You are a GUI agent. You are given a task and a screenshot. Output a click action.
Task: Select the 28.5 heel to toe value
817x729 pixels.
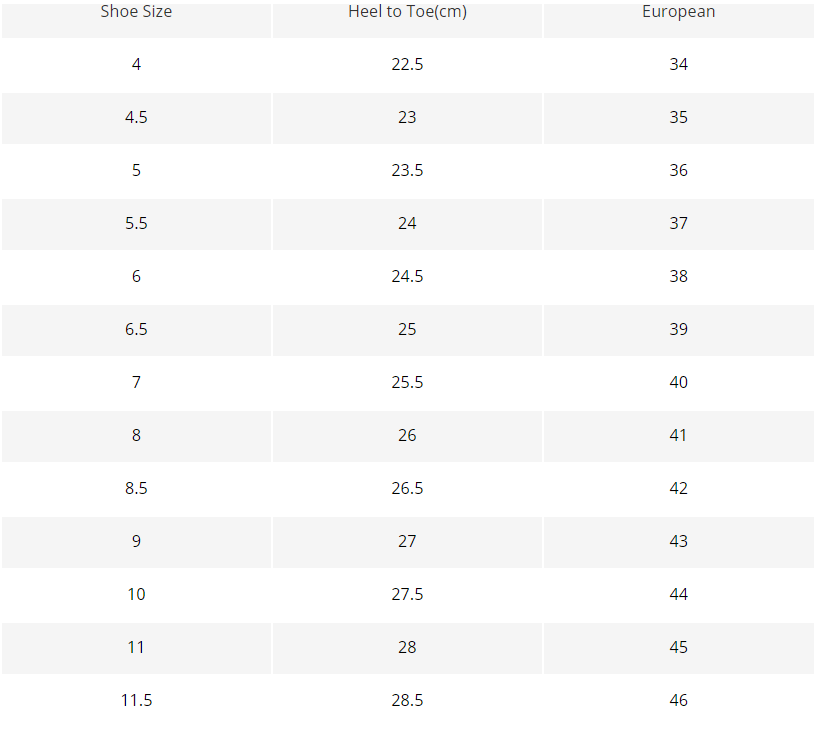[x=407, y=701]
